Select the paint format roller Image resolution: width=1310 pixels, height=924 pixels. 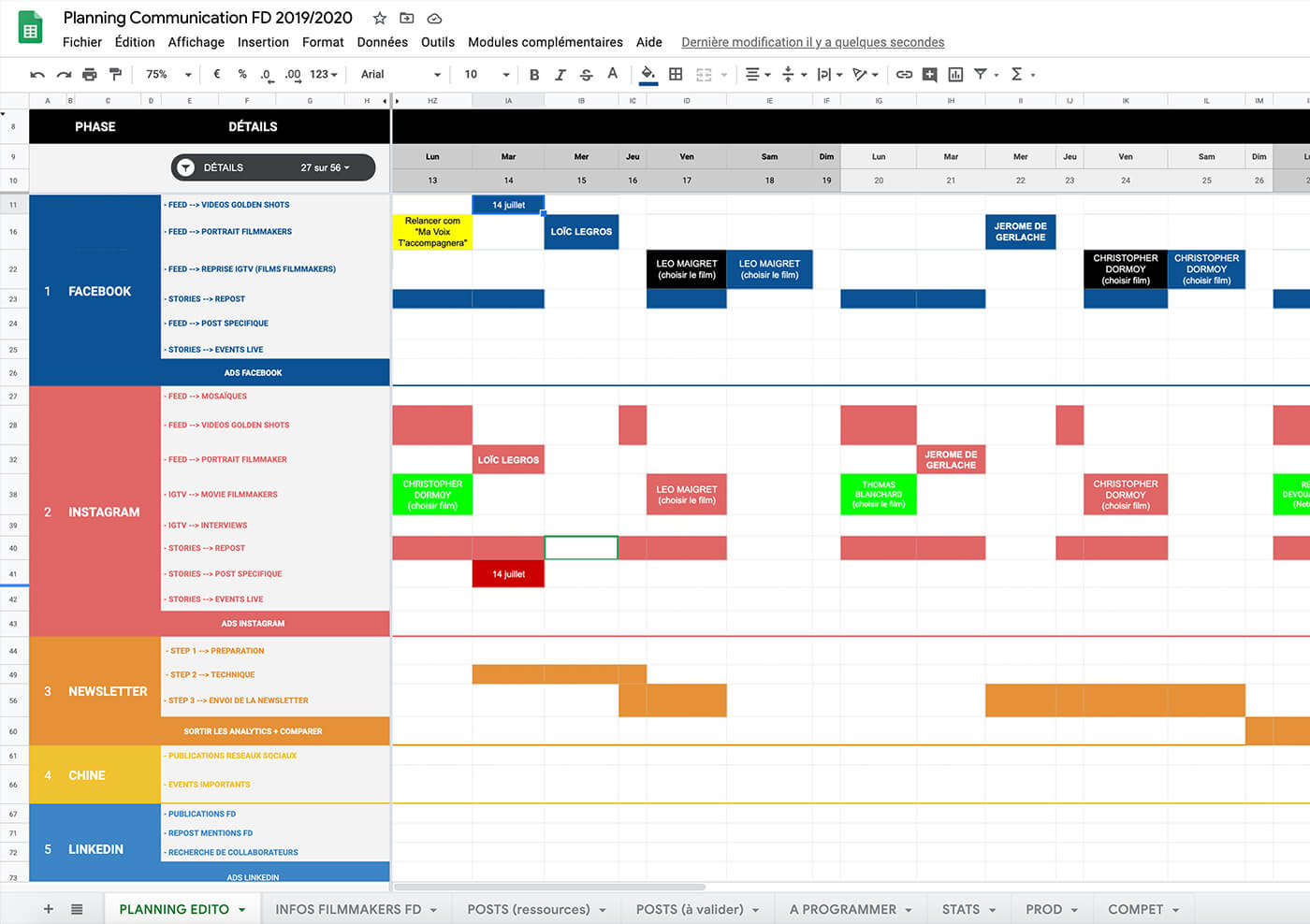(x=115, y=75)
